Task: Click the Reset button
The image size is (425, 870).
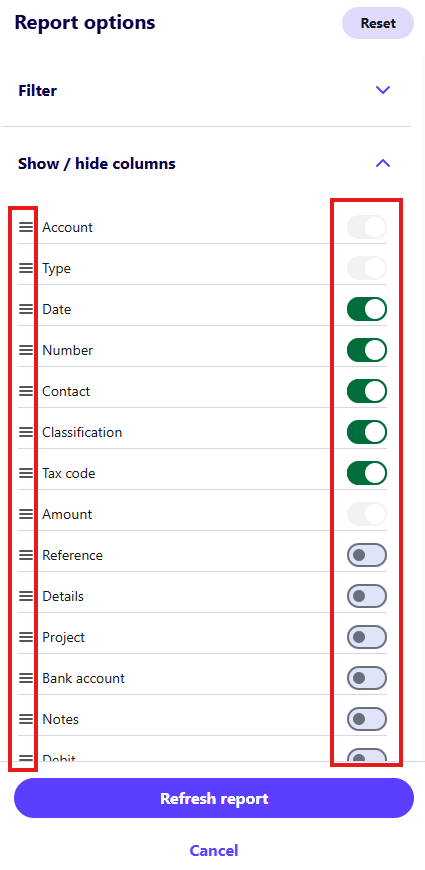Action: 378,23
